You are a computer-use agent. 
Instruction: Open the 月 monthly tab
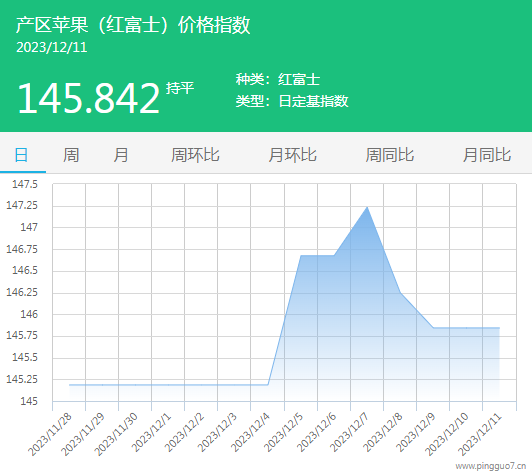click(x=121, y=155)
